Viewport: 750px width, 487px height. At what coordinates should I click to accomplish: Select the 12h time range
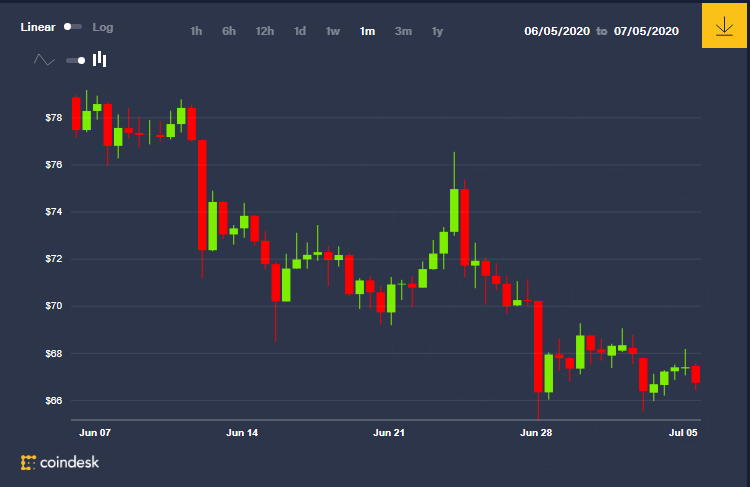(265, 31)
